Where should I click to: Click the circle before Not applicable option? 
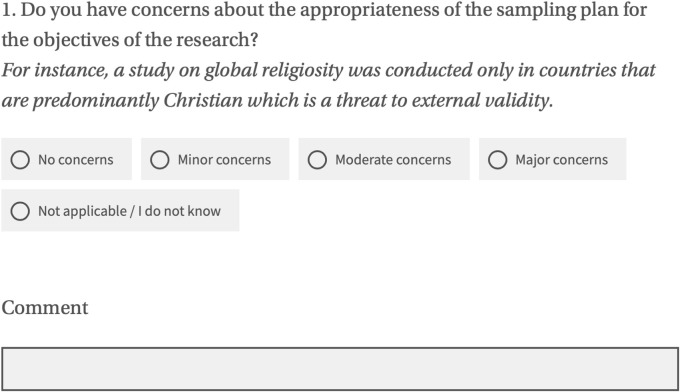coord(20,211)
